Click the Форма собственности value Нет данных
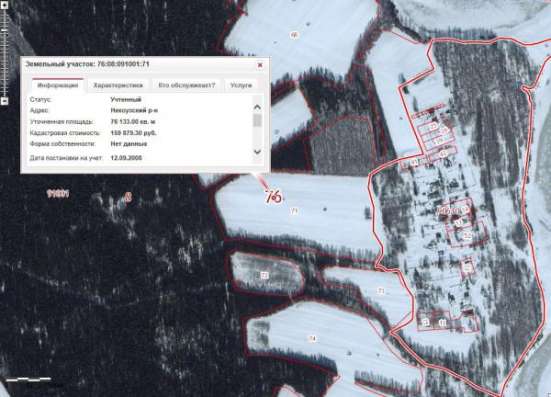The height and width of the screenshot is (397, 551). [x=129, y=144]
